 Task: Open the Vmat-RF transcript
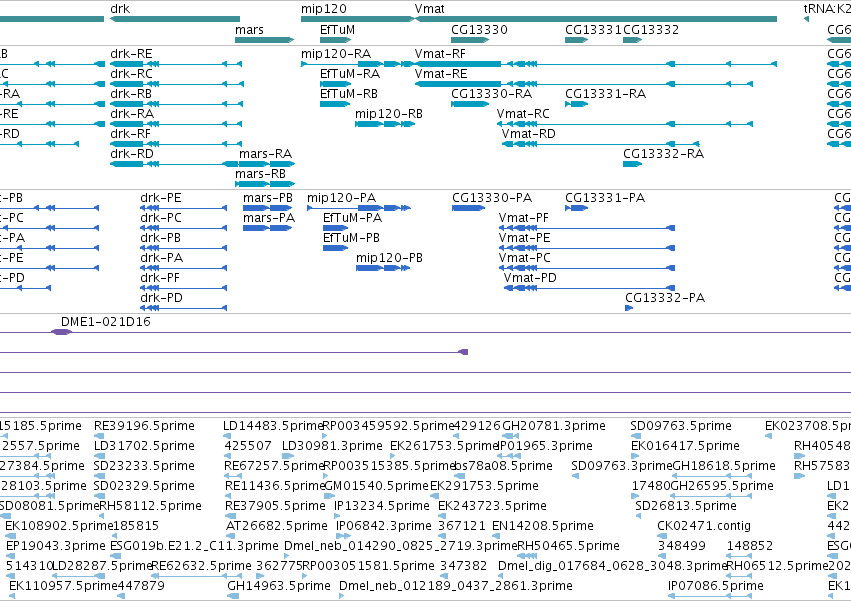tap(596, 64)
